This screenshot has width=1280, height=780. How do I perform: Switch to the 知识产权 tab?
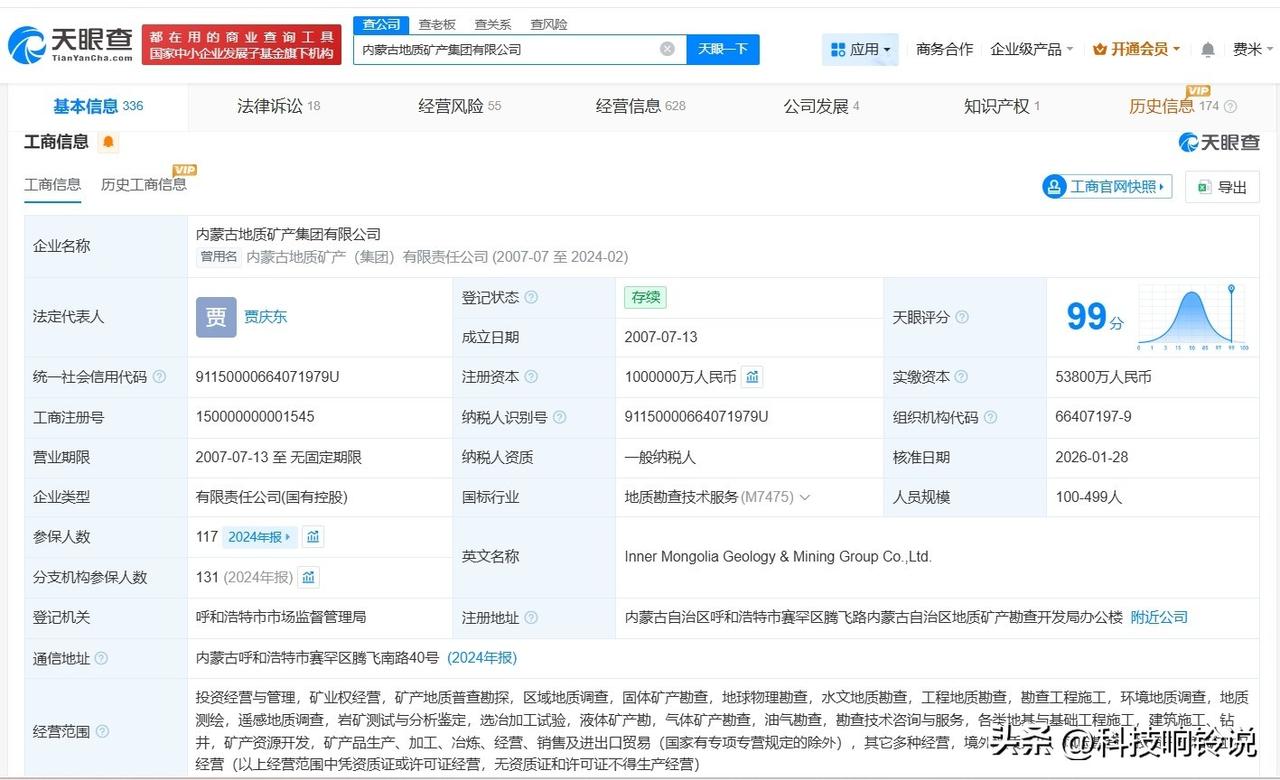[1002, 106]
